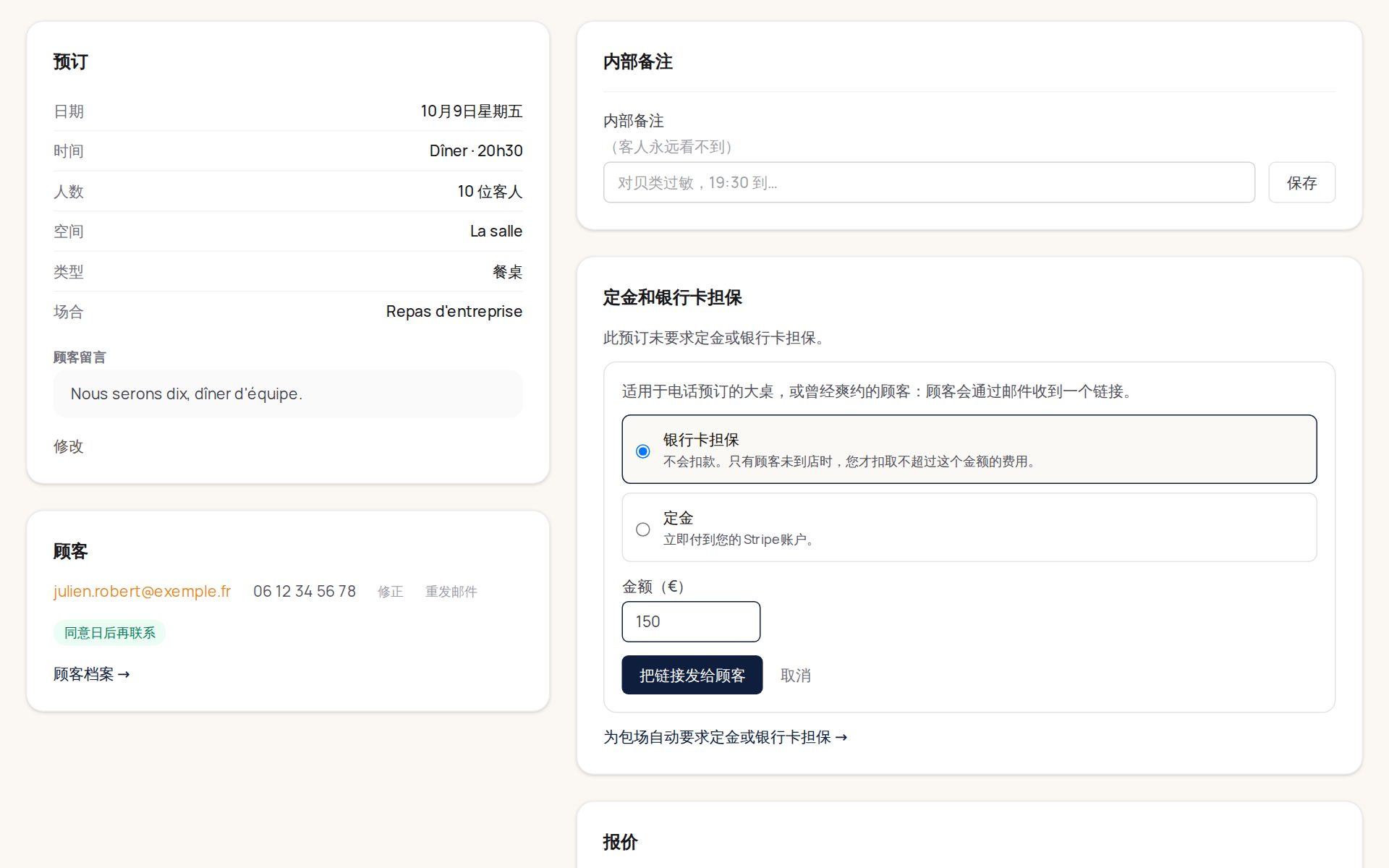Click the phone number 06 12 34 56 78
1389x868 pixels.
coord(305,591)
